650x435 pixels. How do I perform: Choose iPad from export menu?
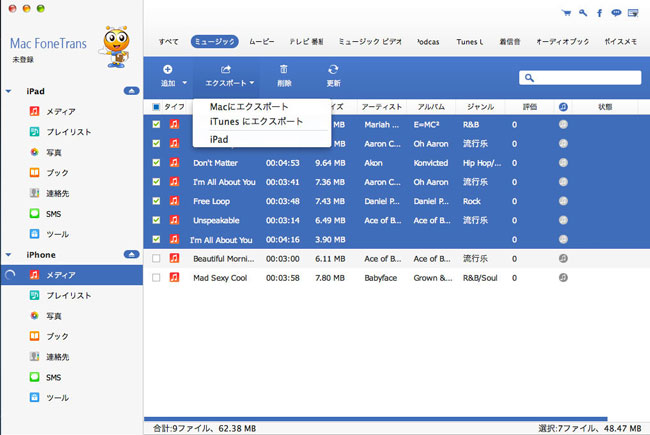coord(219,139)
